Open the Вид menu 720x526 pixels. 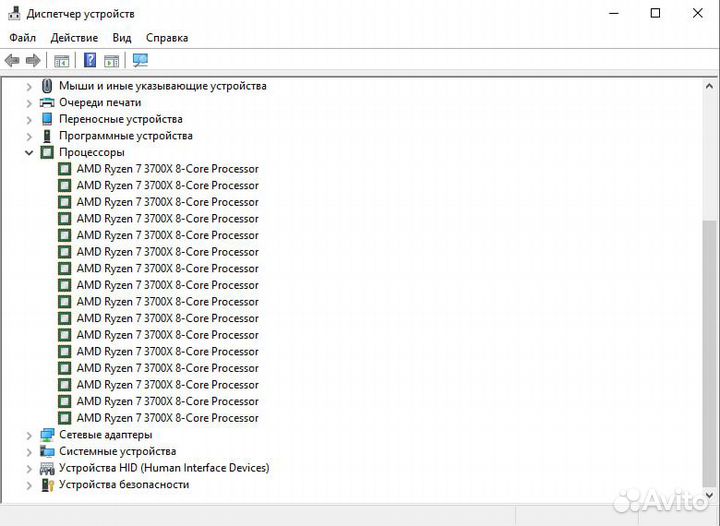click(x=122, y=38)
